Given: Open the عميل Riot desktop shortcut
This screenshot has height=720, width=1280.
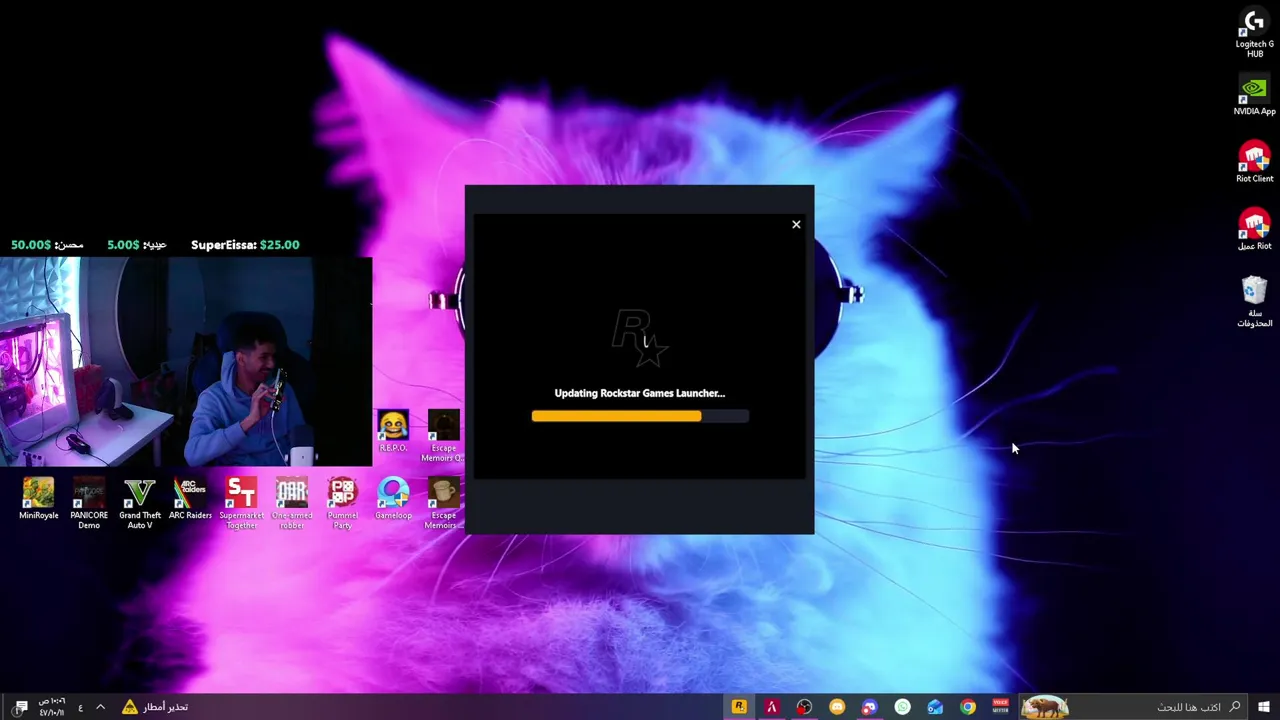Looking at the screenshot, I should [x=1254, y=231].
